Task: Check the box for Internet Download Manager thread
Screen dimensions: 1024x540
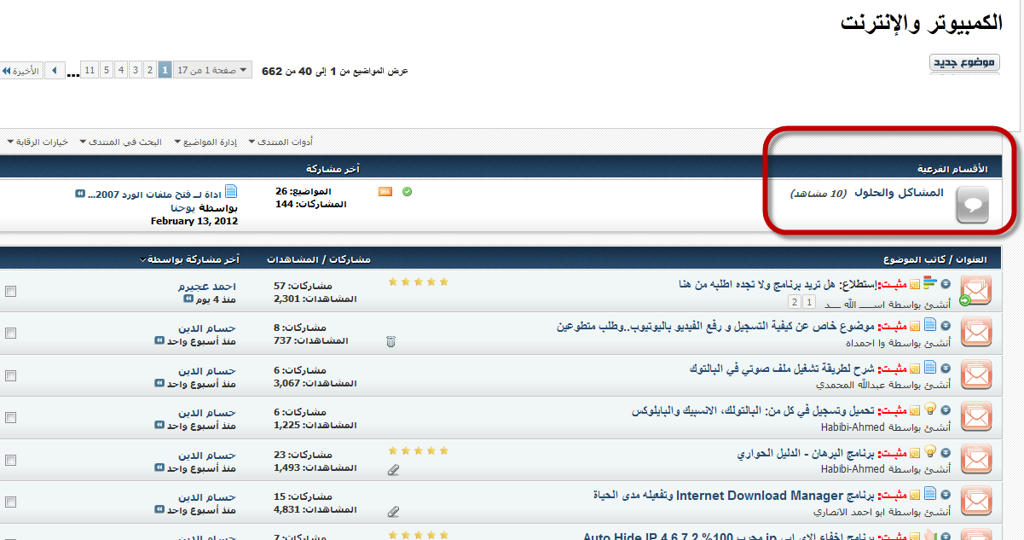Action: coord(10,502)
